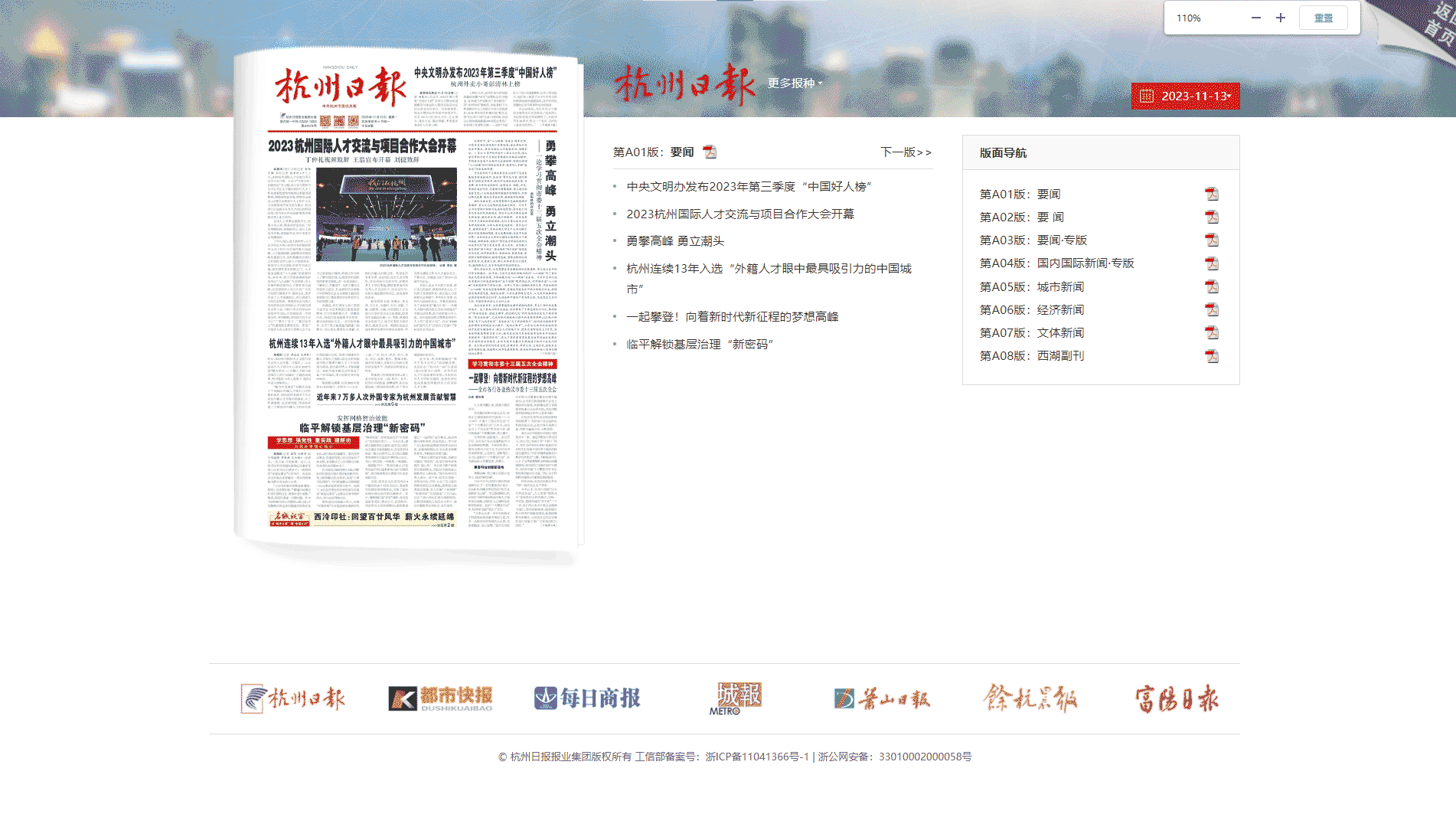Download PDF for 第A02版 in navigation
Screen dimensions: 1456x827
point(1211,217)
